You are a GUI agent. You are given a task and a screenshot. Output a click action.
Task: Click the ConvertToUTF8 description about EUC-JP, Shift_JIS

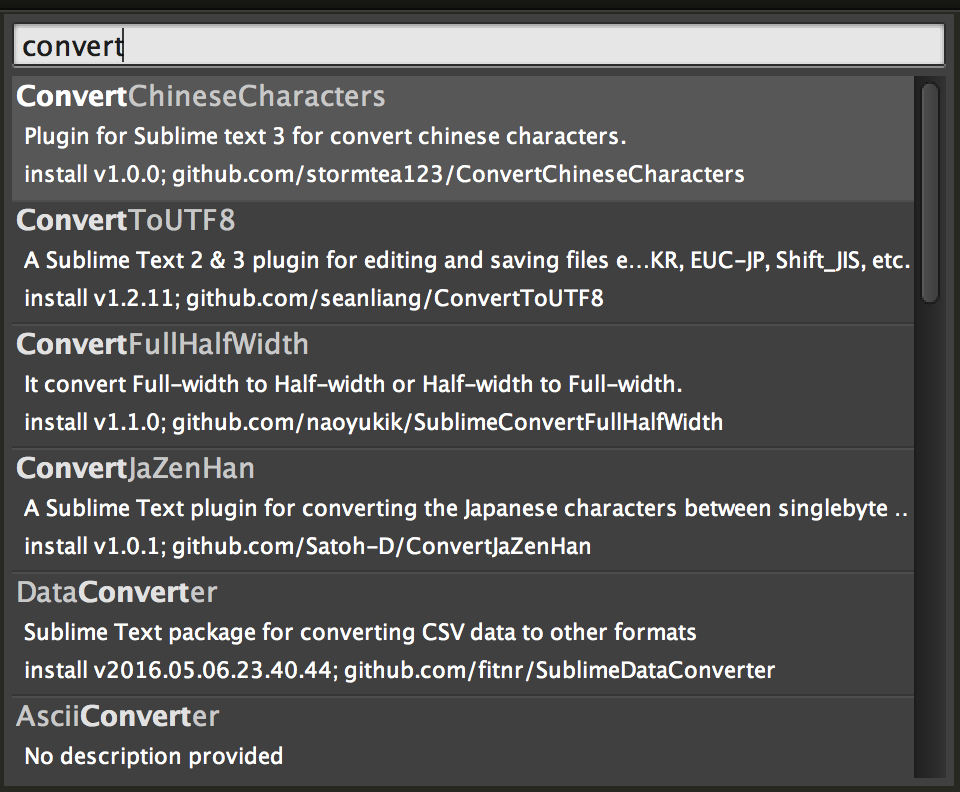click(x=466, y=260)
